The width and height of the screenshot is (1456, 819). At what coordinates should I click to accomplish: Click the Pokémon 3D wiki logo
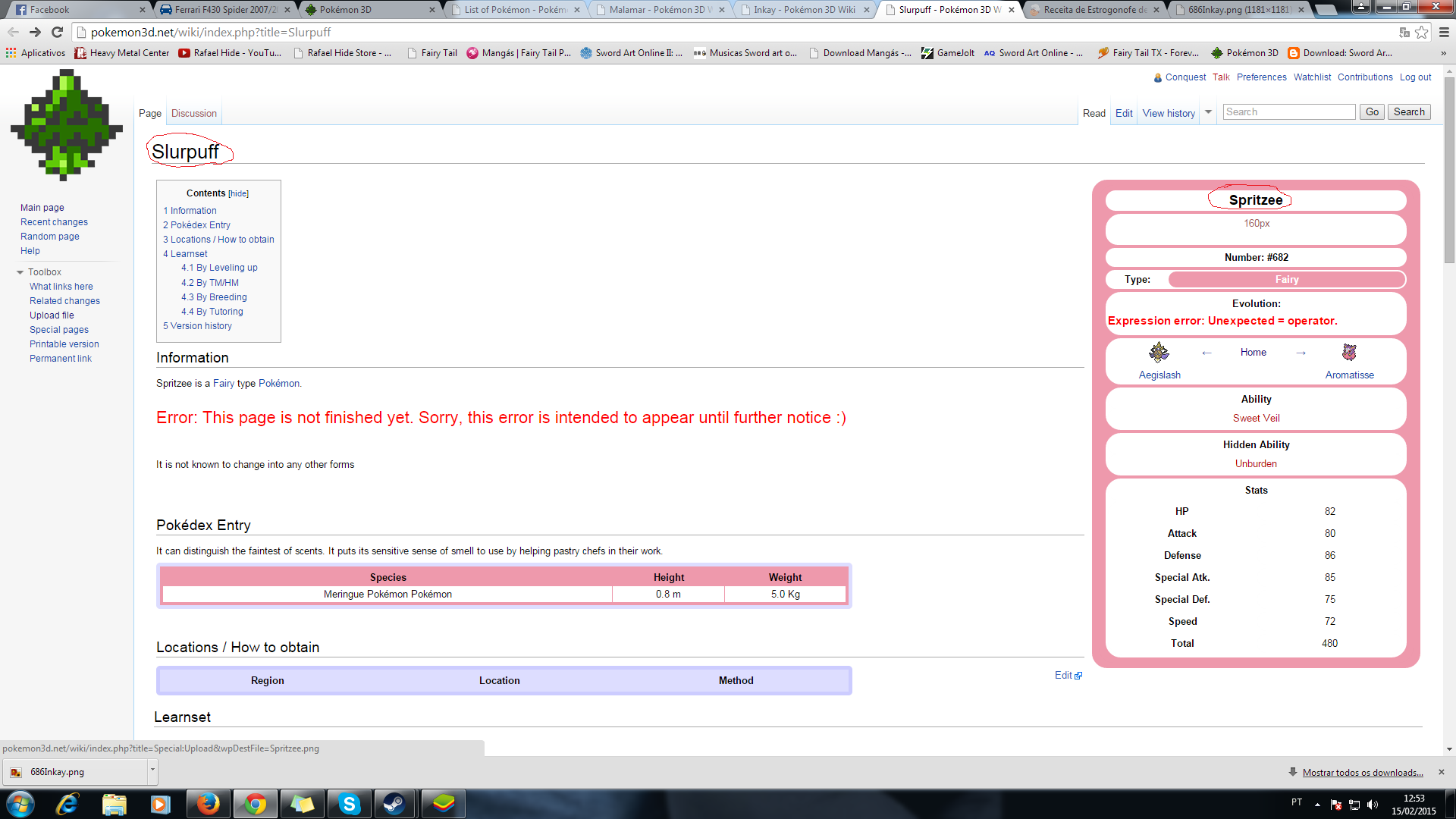pos(67,125)
